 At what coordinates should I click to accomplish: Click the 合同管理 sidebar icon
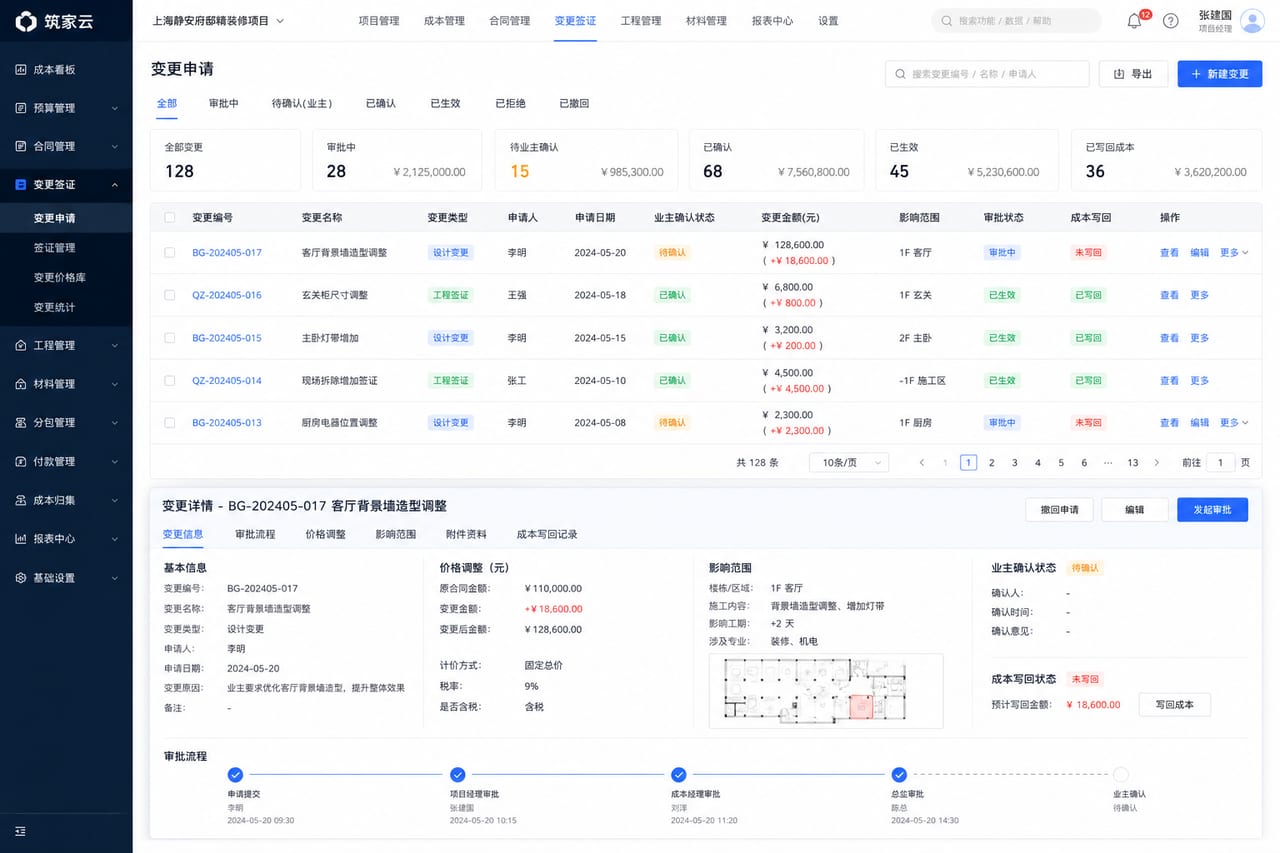(x=21, y=146)
